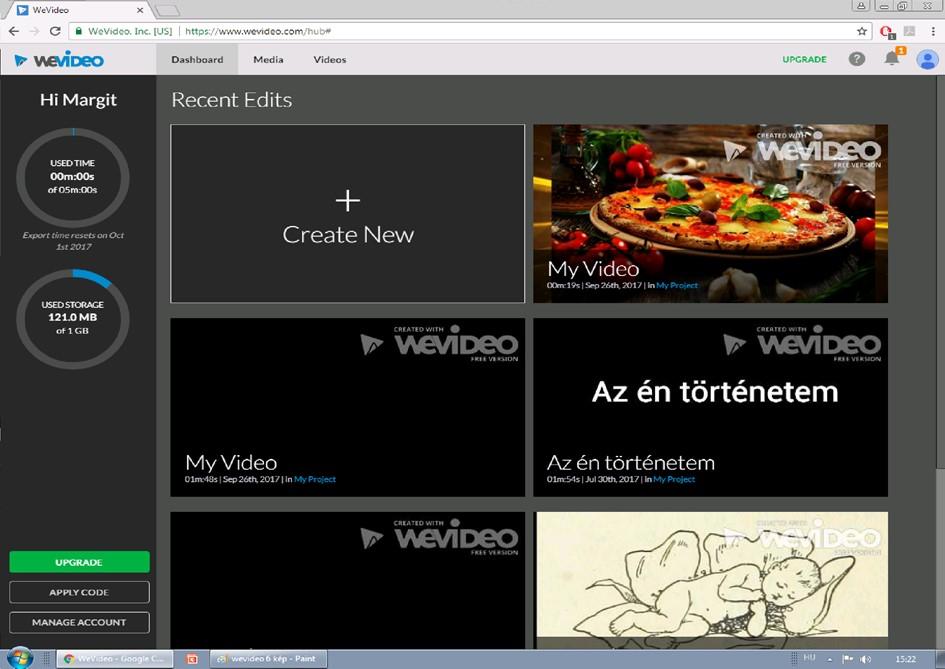Select the WeVideo Chrome tab
945x669 pixels.
tap(77, 10)
